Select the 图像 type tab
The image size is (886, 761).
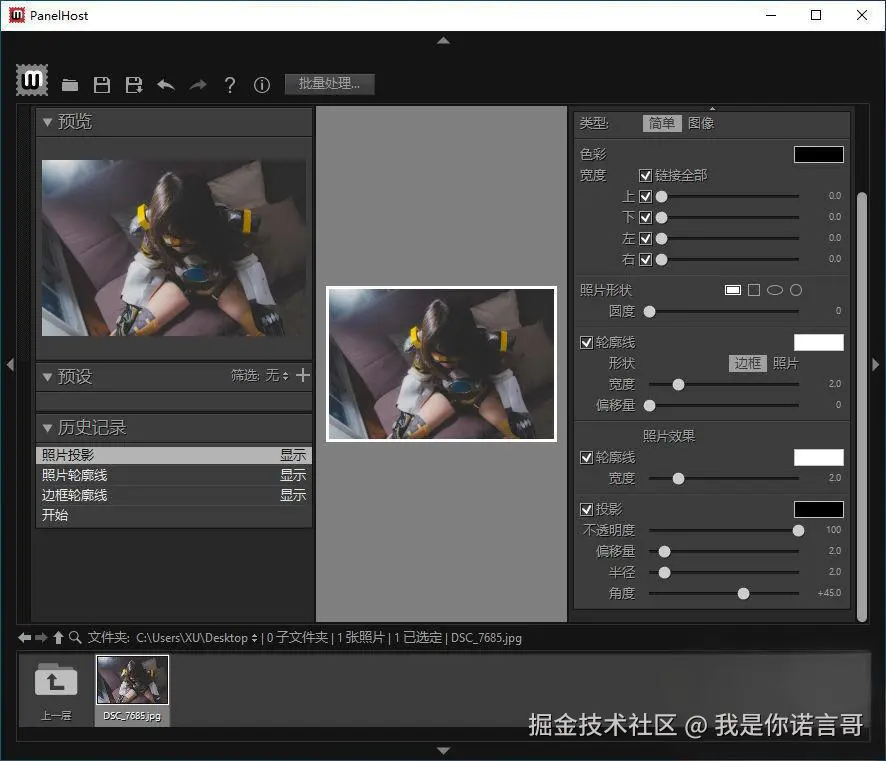point(701,123)
